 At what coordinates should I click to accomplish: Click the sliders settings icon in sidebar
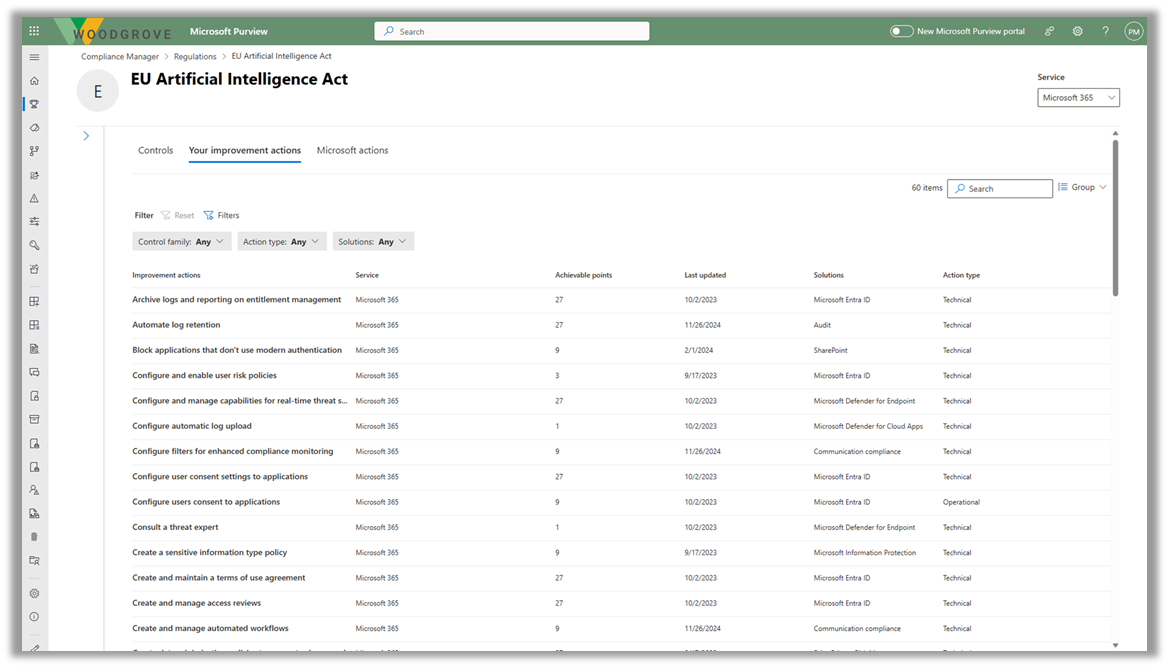[x=34, y=221]
